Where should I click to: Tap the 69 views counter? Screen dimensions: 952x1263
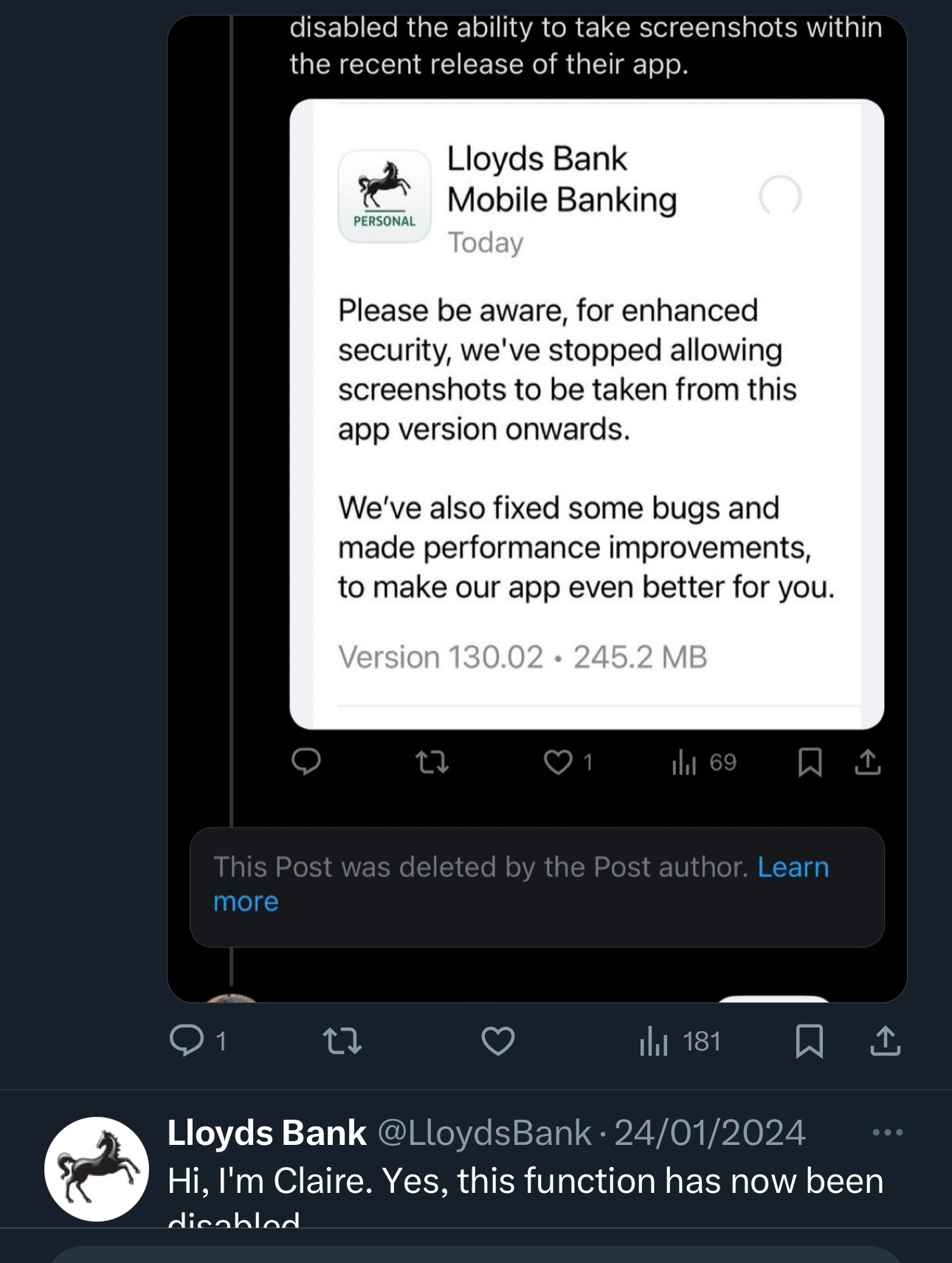point(704,762)
